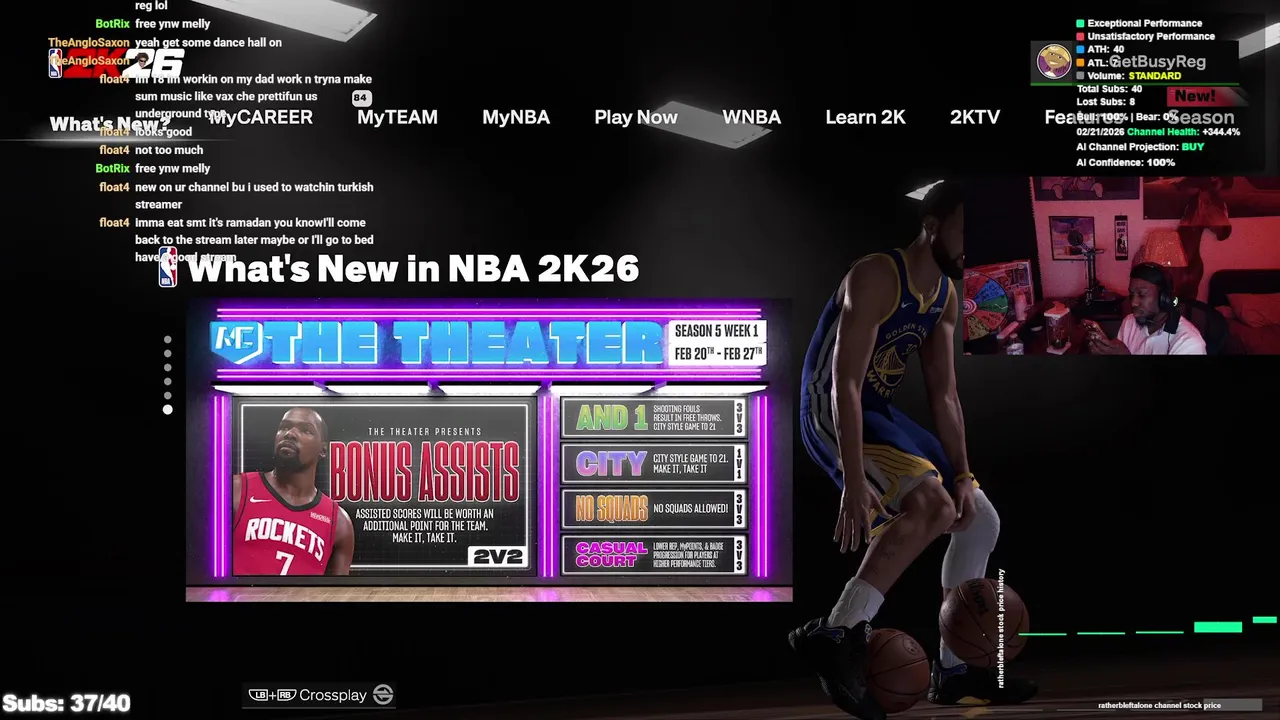Select the AND 1 game mode tile
The width and height of the screenshot is (1280, 720).
(654, 418)
